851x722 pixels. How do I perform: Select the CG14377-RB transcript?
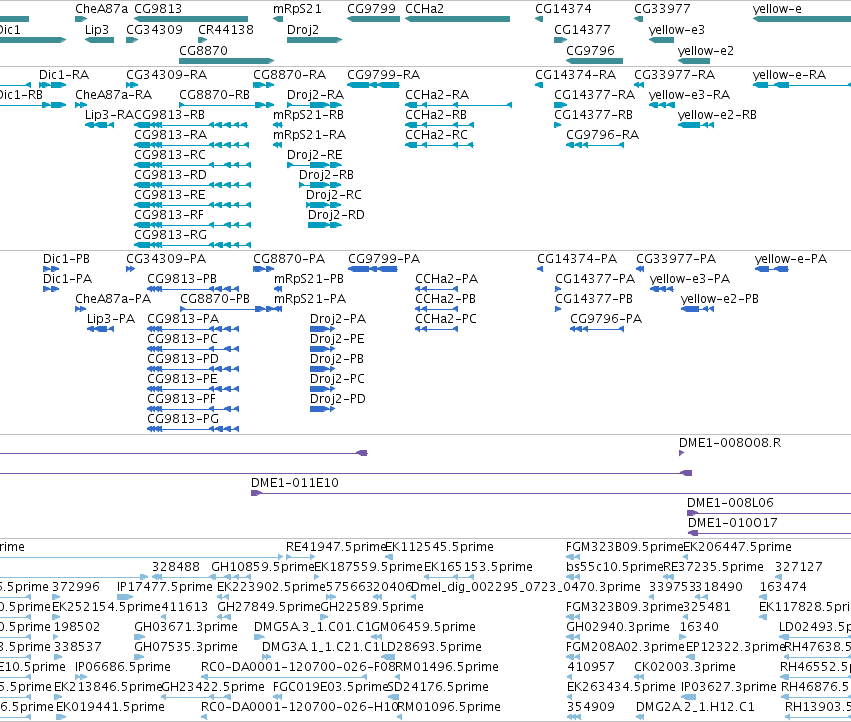click(557, 125)
